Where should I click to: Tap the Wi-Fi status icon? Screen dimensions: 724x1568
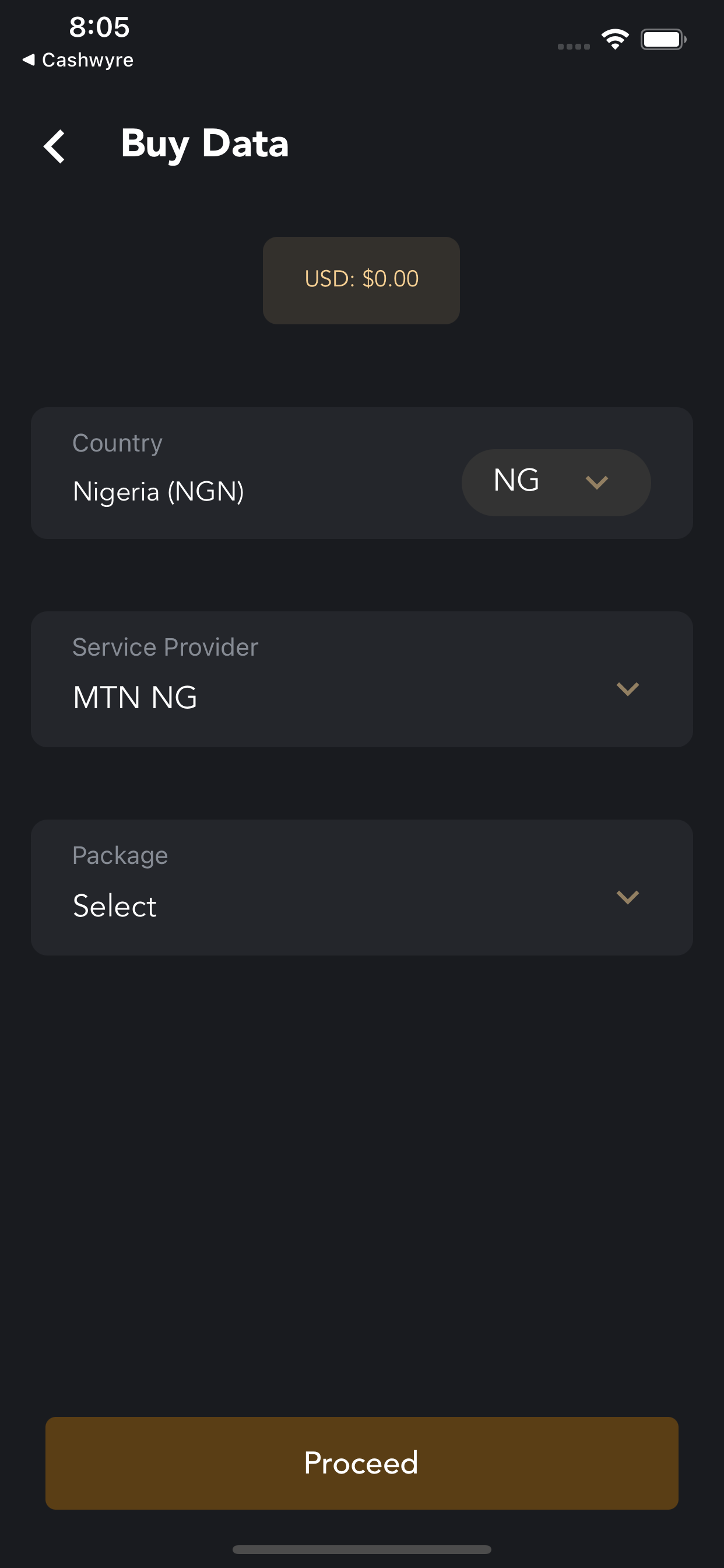click(615, 40)
